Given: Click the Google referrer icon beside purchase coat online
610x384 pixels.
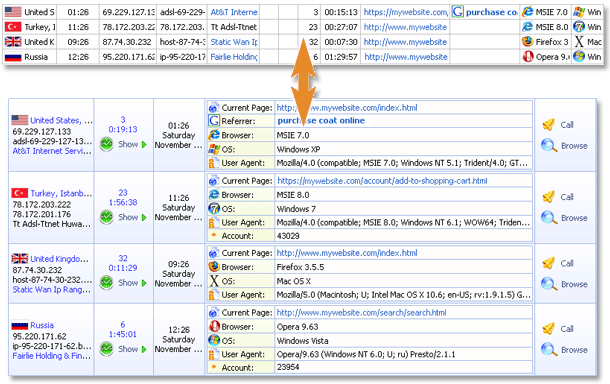Looking at the screenshot, I should coord(214,121).
